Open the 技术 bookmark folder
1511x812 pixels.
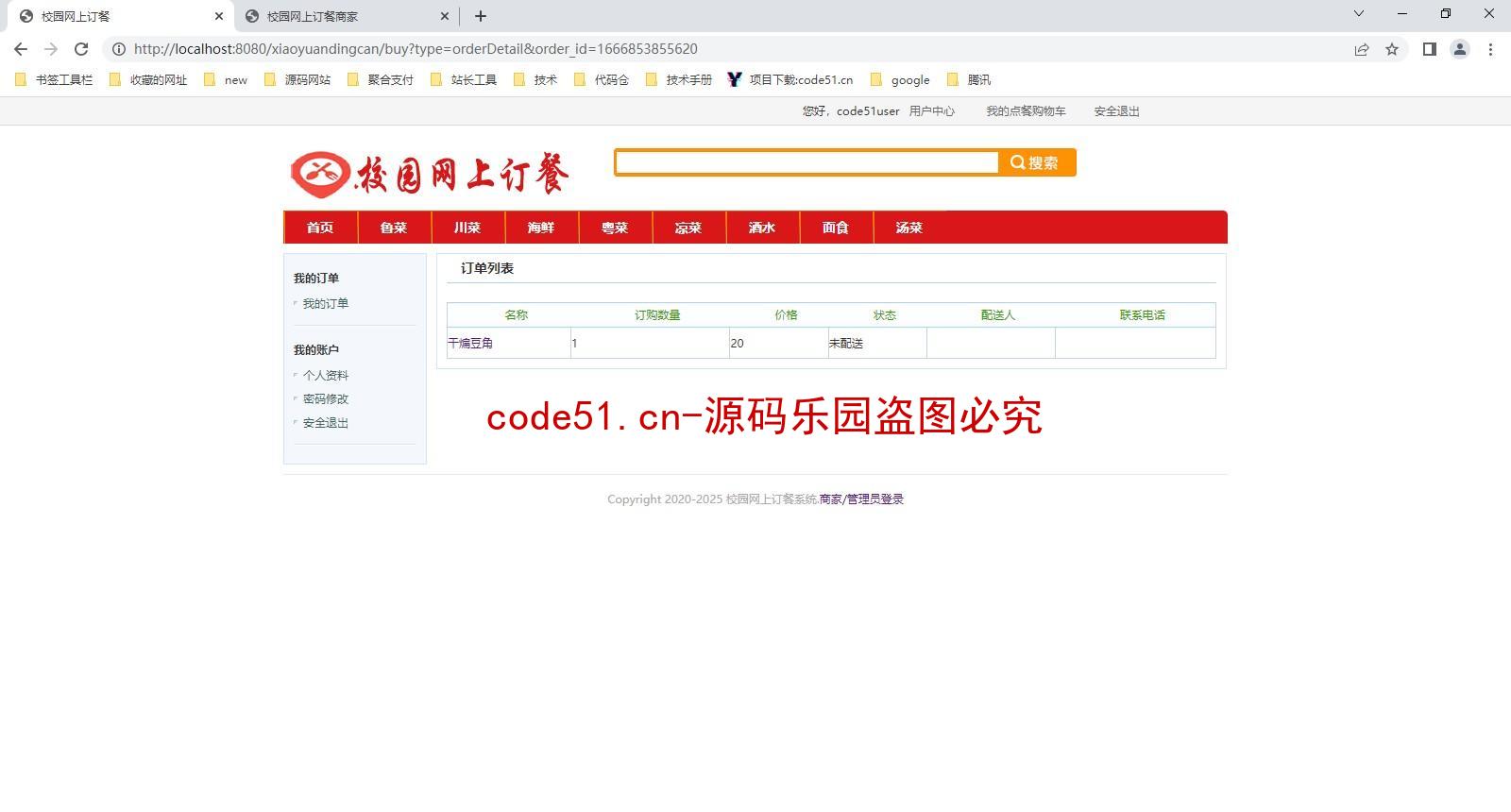click(535, 80)
